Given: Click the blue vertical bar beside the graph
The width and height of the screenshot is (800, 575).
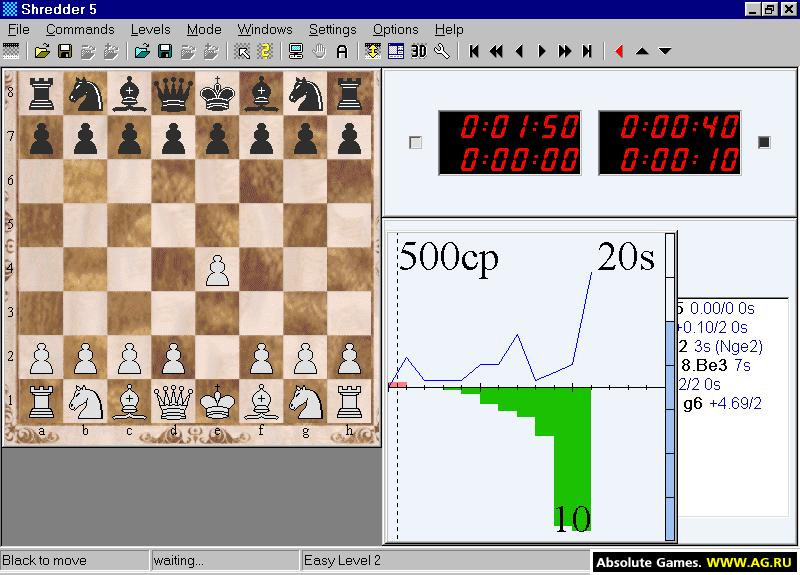Looking at the screenshot, I should [x=670, y=431].
